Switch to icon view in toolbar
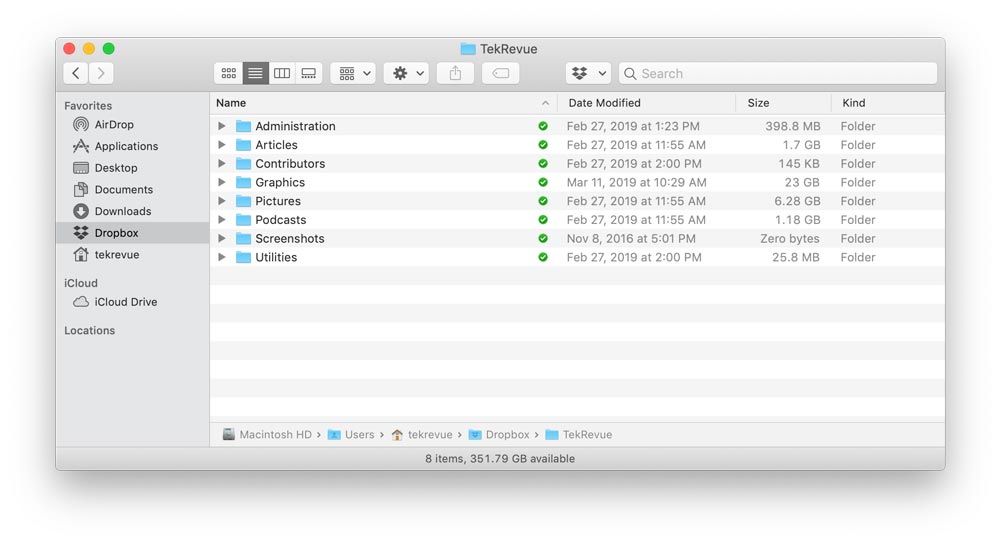Viewport: 1000px width, 543px height. pos(228,73)
